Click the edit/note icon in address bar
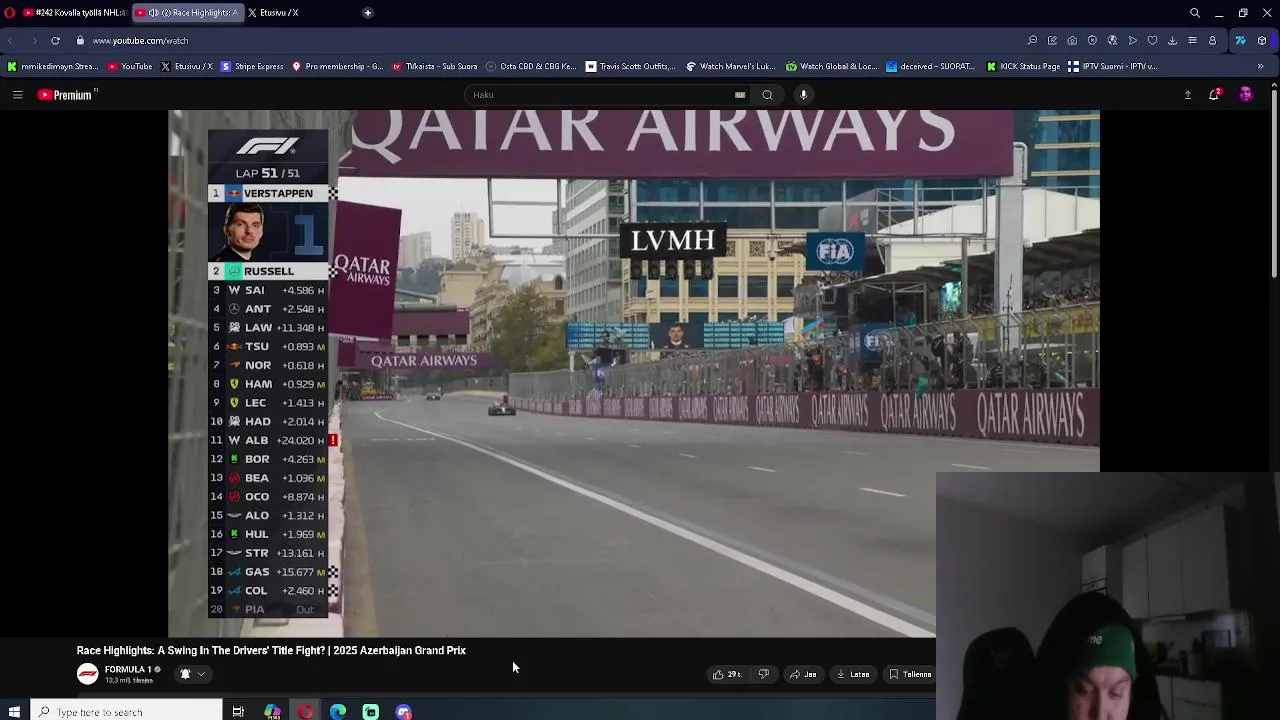This screenshot has height=720, width=1280. coord(1052,41)
